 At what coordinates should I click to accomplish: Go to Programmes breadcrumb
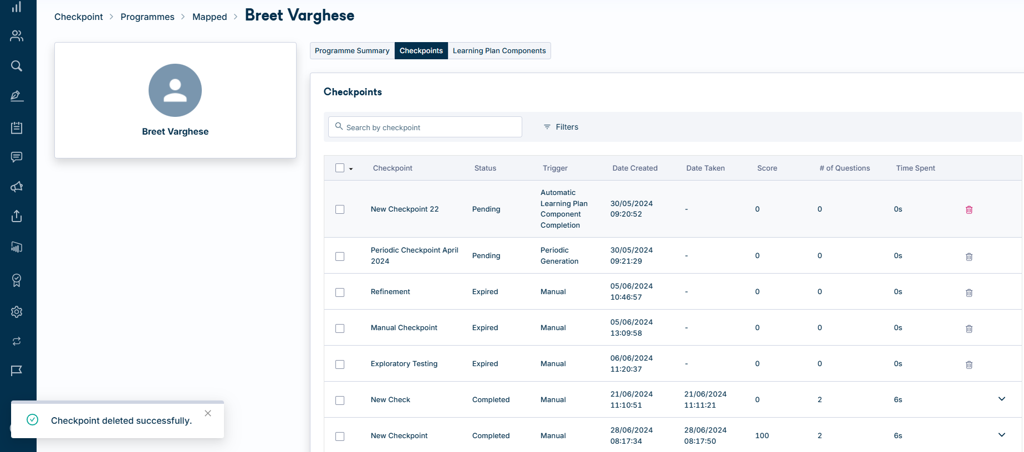coord(148,17)
